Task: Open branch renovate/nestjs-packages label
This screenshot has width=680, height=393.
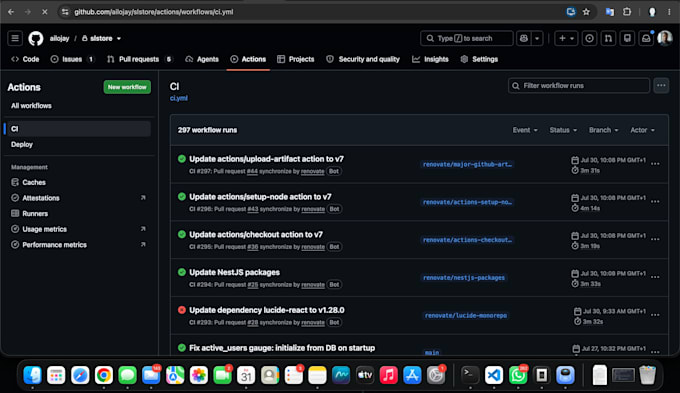Action: pos(464,278)
